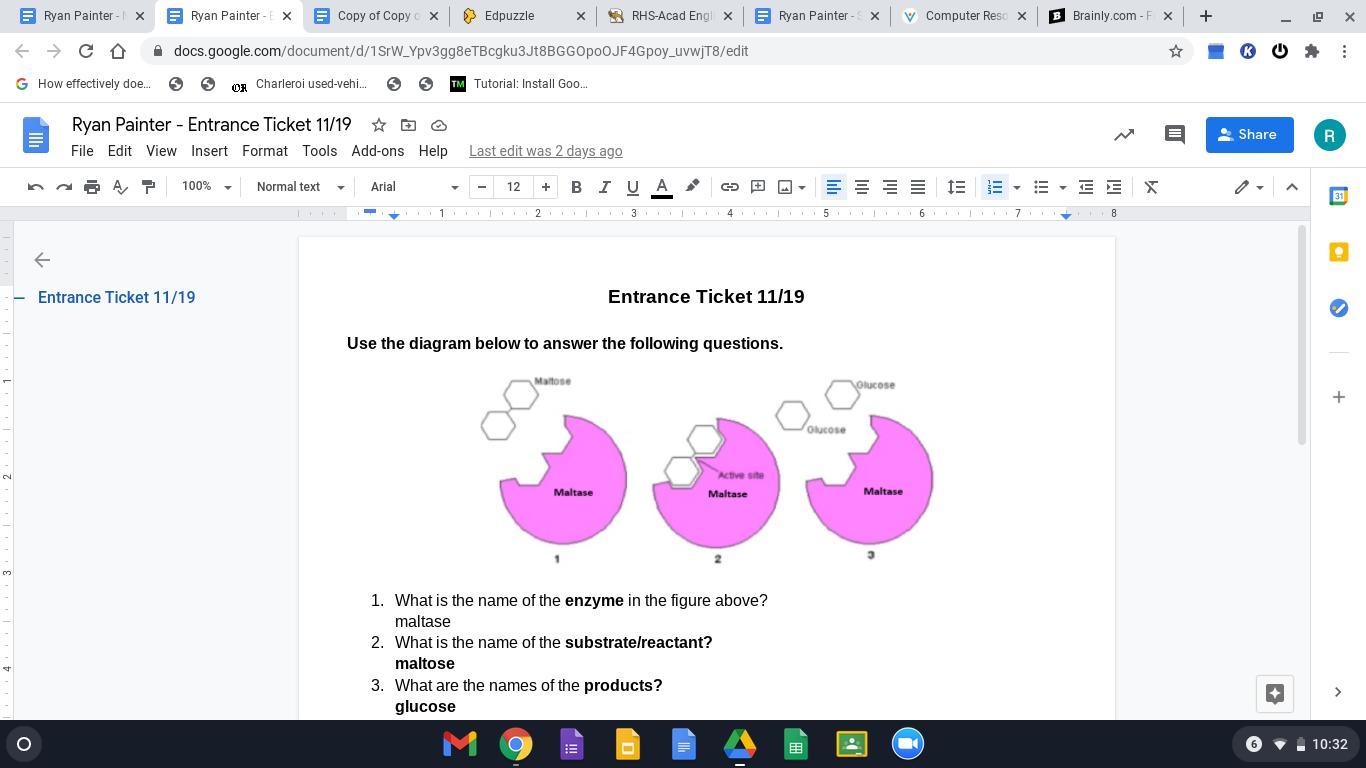The width and height of the screenshot is (1366, 768).
Task: Decrease the font size
Action: coord(482,187)
